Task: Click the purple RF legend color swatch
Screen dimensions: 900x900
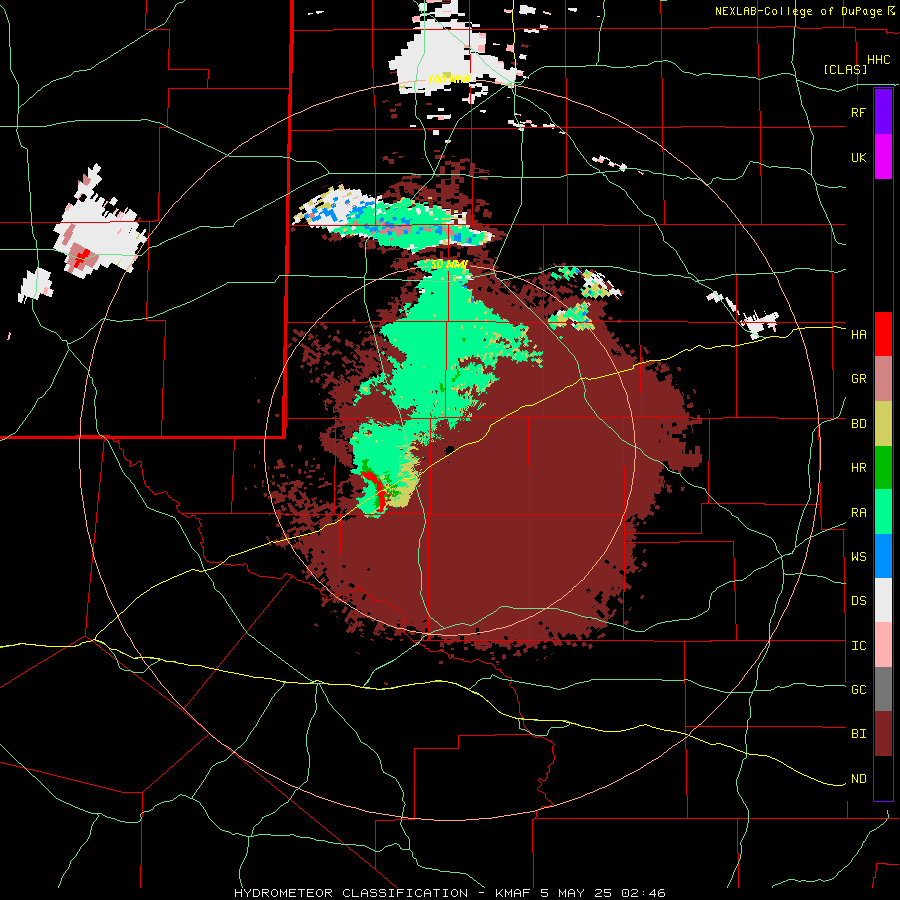Action: [883, 112]
